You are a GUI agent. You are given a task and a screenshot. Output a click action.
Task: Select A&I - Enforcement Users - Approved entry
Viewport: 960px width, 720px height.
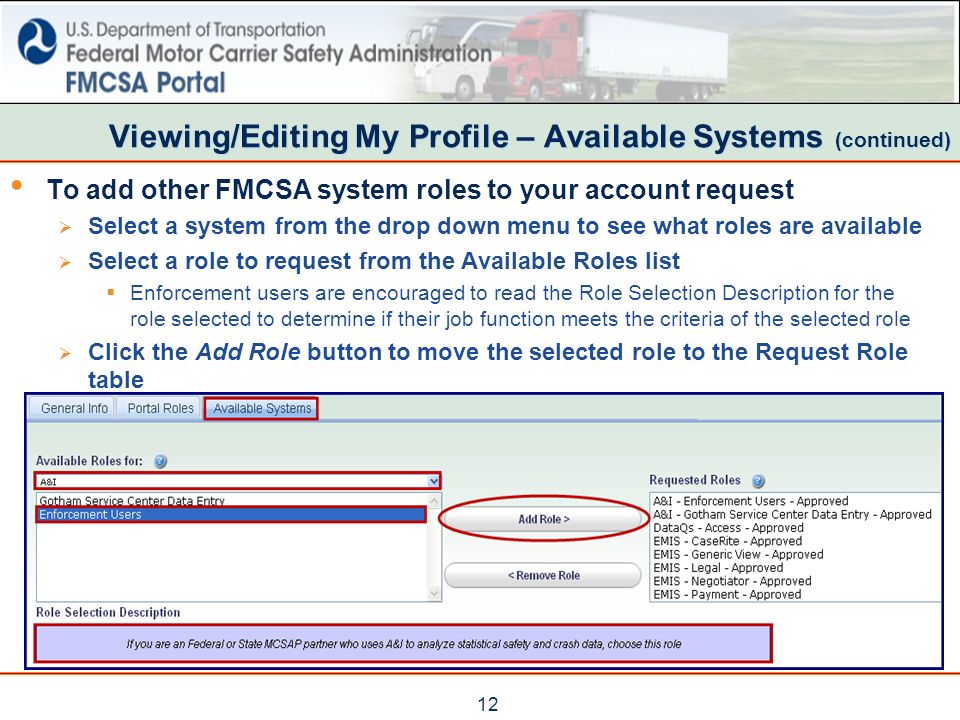click(x=751, y=501)
